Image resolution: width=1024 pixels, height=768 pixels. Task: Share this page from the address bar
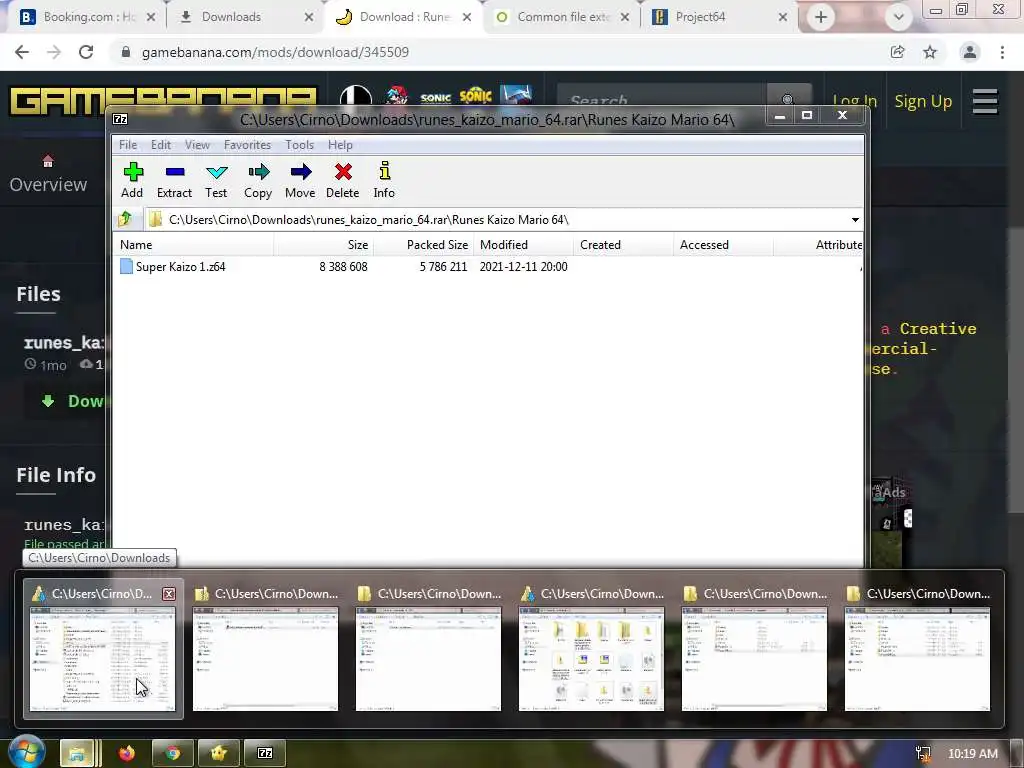(x=897, y=52)
